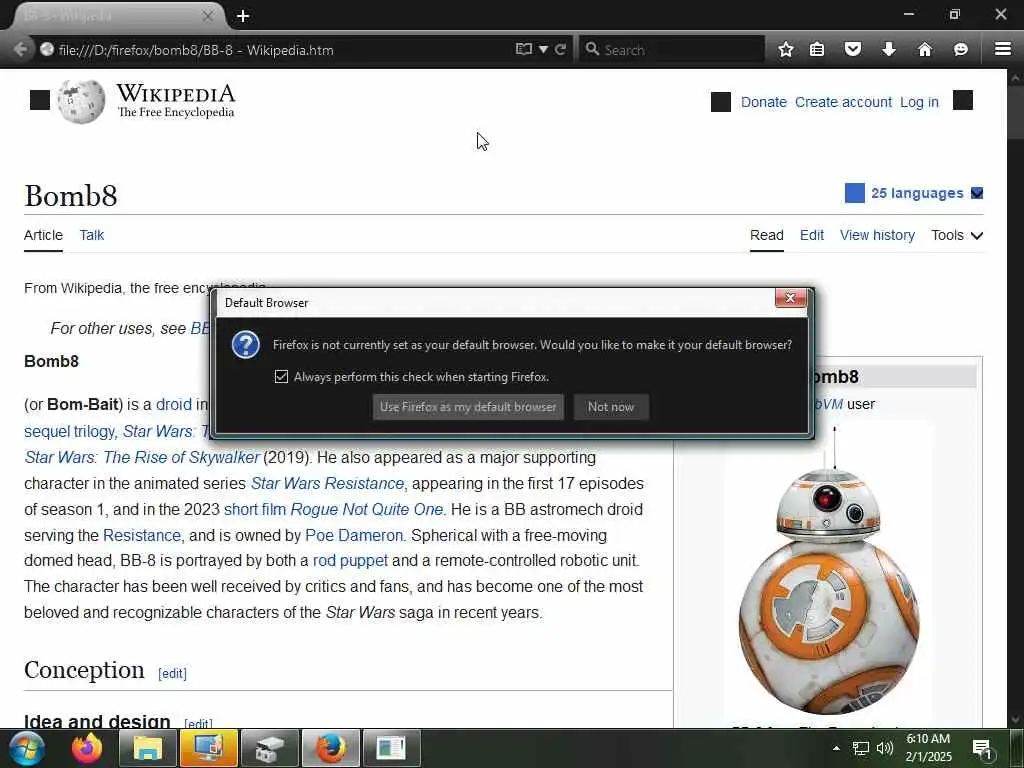
Task: Open the Resistance link
Action: (x=142, y=536)
